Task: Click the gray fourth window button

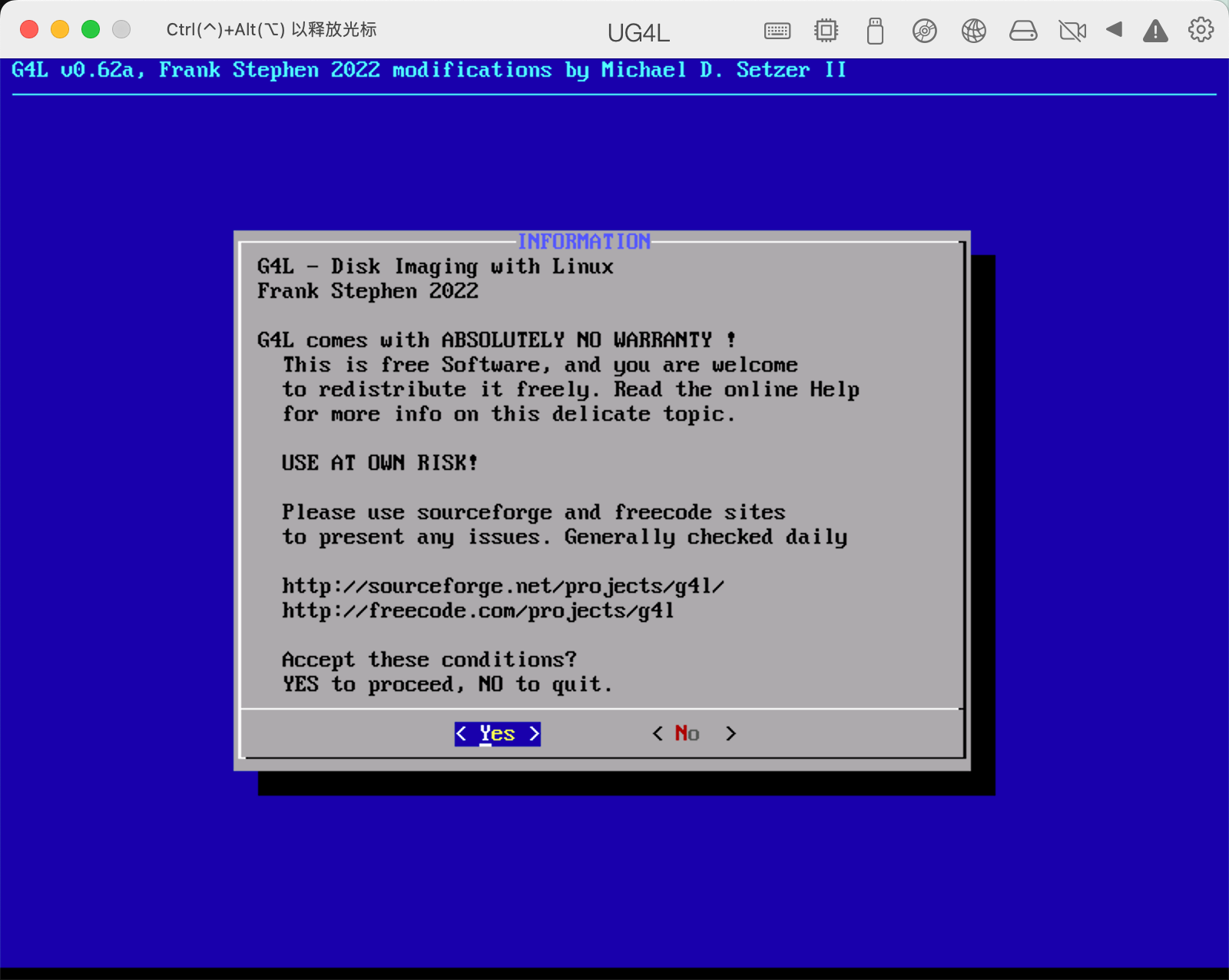Action: (x=121, y=29)
